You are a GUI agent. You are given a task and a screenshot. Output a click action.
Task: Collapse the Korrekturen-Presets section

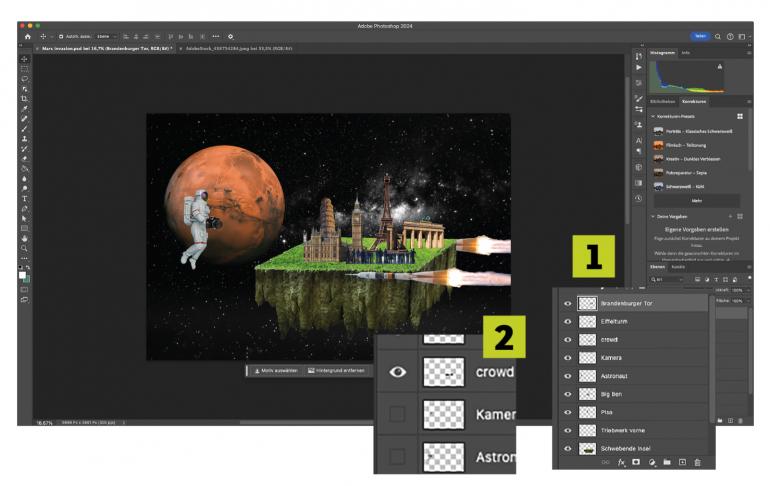653,116
